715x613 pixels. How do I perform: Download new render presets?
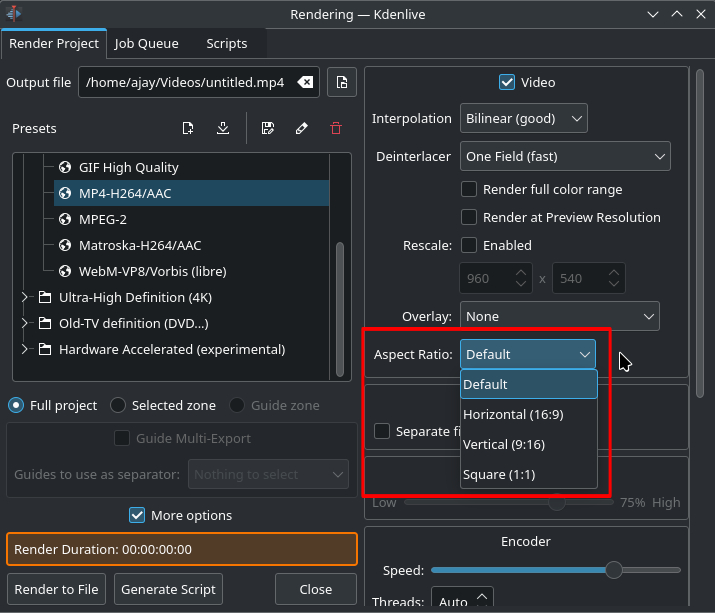pyautogui.click(x=223, y=128)
